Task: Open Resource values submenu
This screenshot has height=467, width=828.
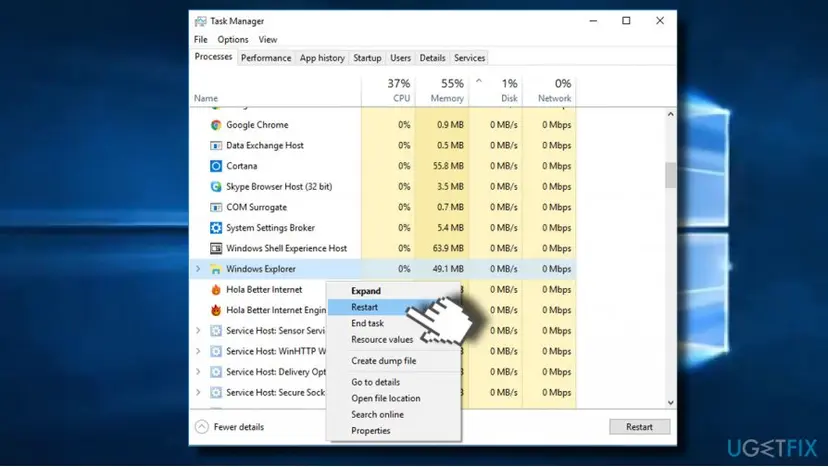Action: point(394,340)
